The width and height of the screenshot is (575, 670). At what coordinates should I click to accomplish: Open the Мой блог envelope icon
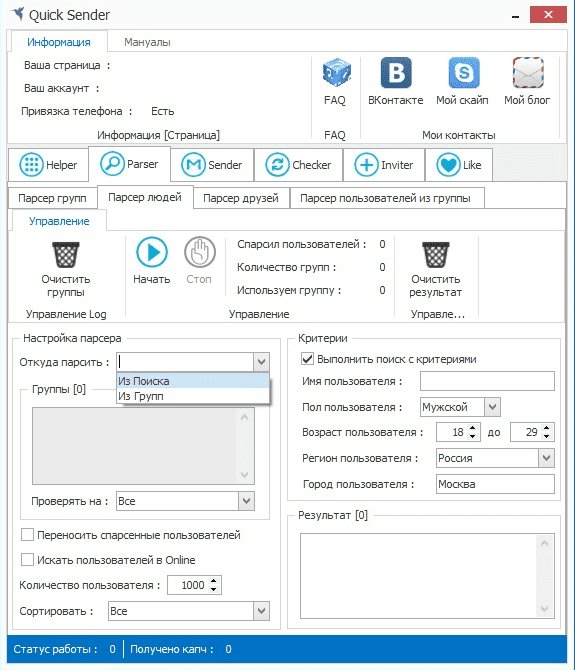[x=528, y=72]
